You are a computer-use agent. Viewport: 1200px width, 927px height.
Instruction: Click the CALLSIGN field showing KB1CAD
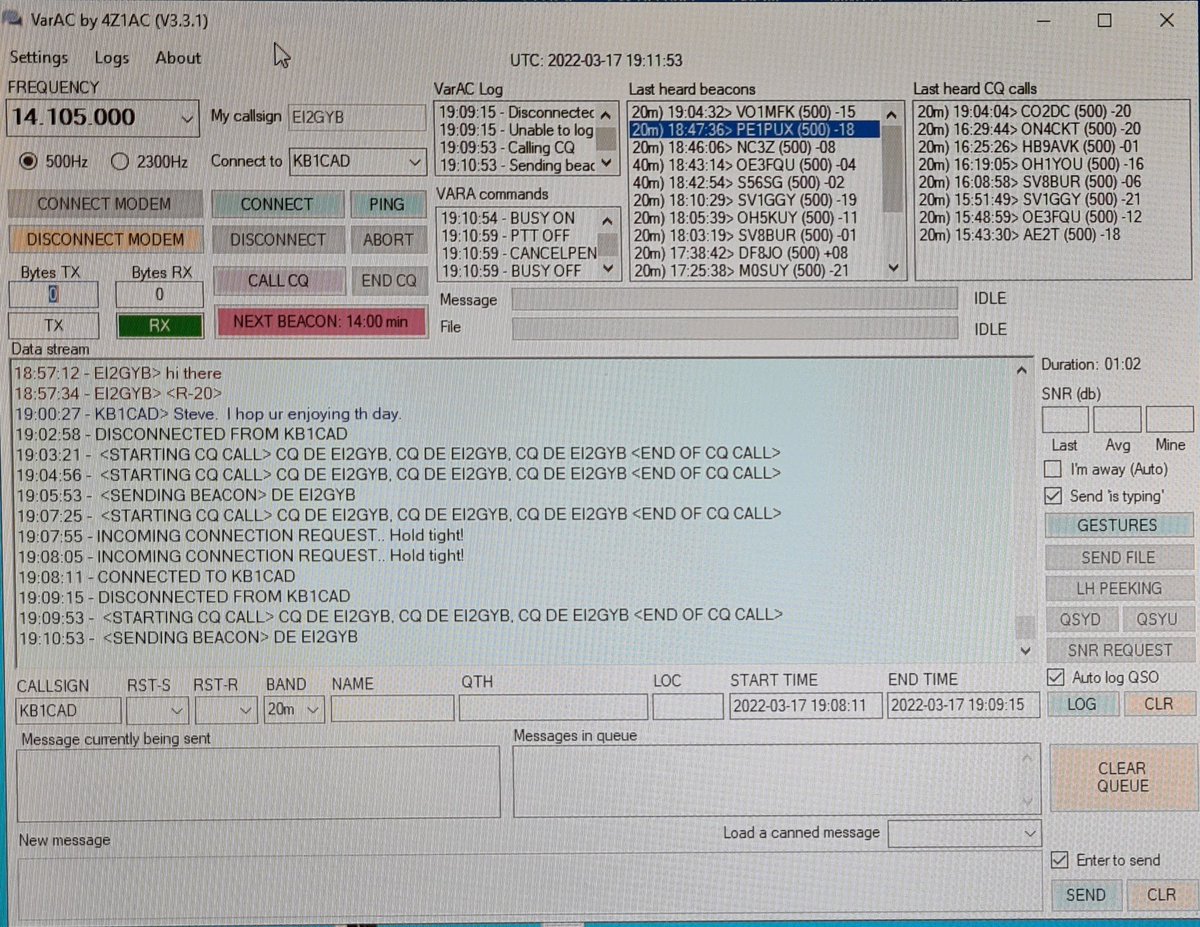click(x=68, y=709)
